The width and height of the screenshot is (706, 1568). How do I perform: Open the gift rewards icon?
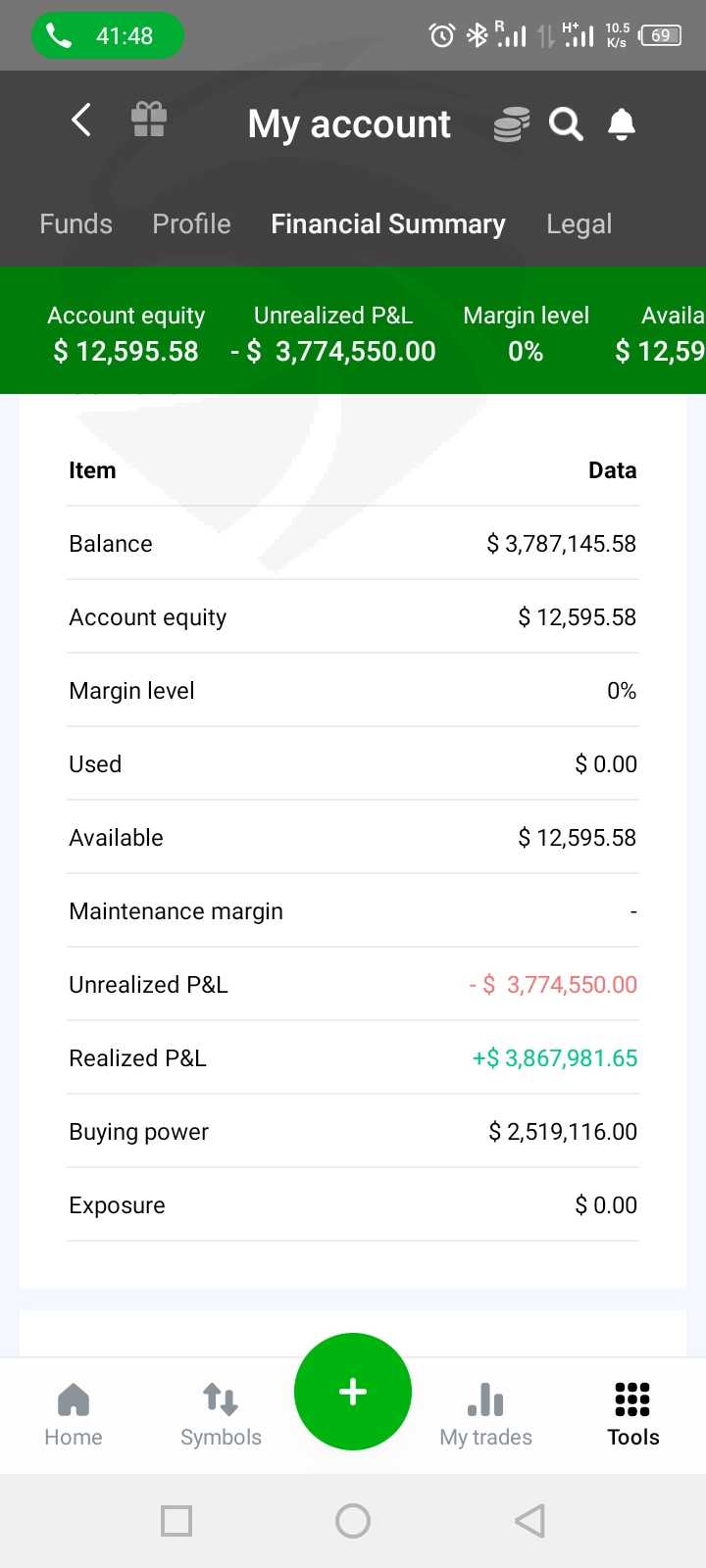[149, 122]
